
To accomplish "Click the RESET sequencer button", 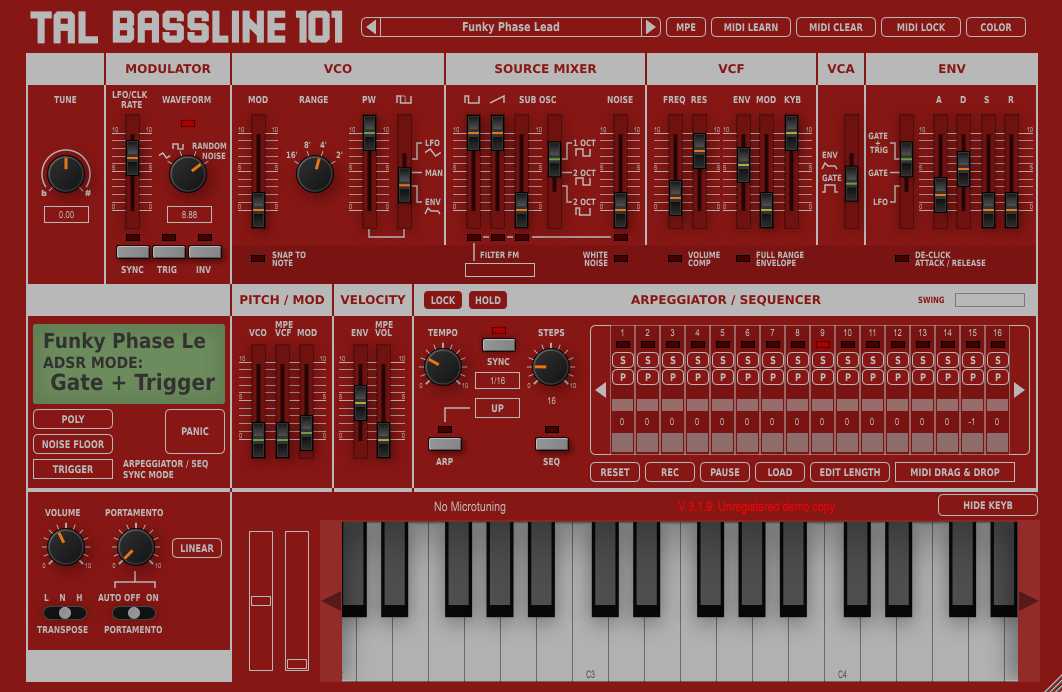I will (x=615, y=472).
